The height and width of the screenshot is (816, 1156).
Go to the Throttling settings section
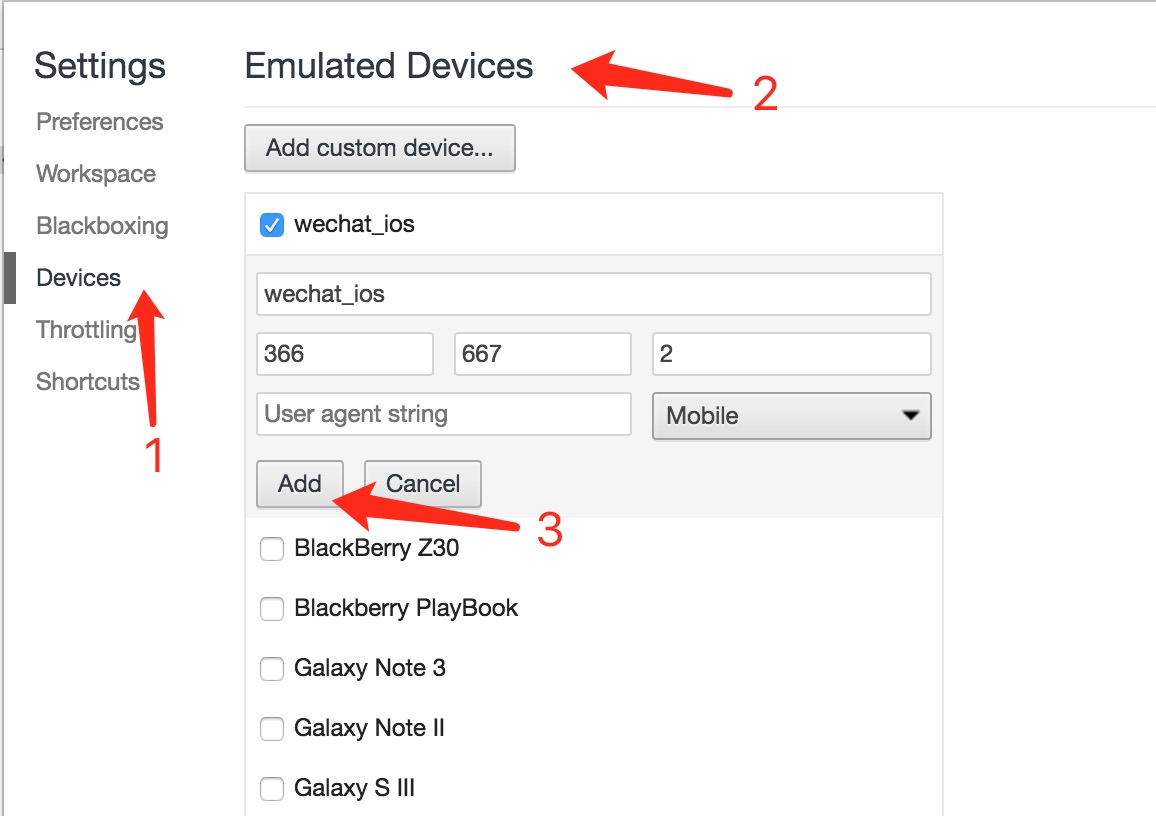86,330
